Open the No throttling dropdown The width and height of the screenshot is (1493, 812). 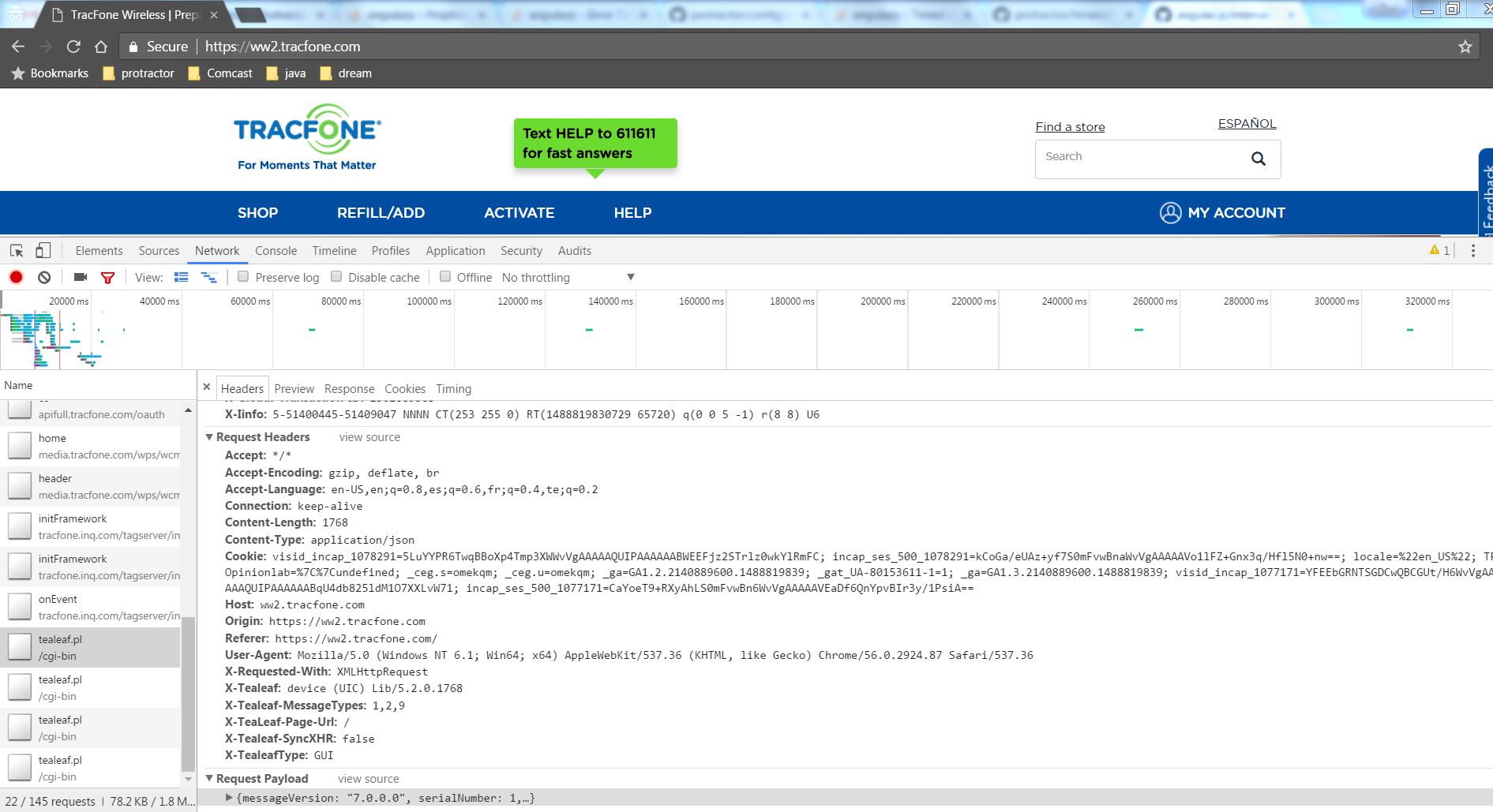point(566,277)
